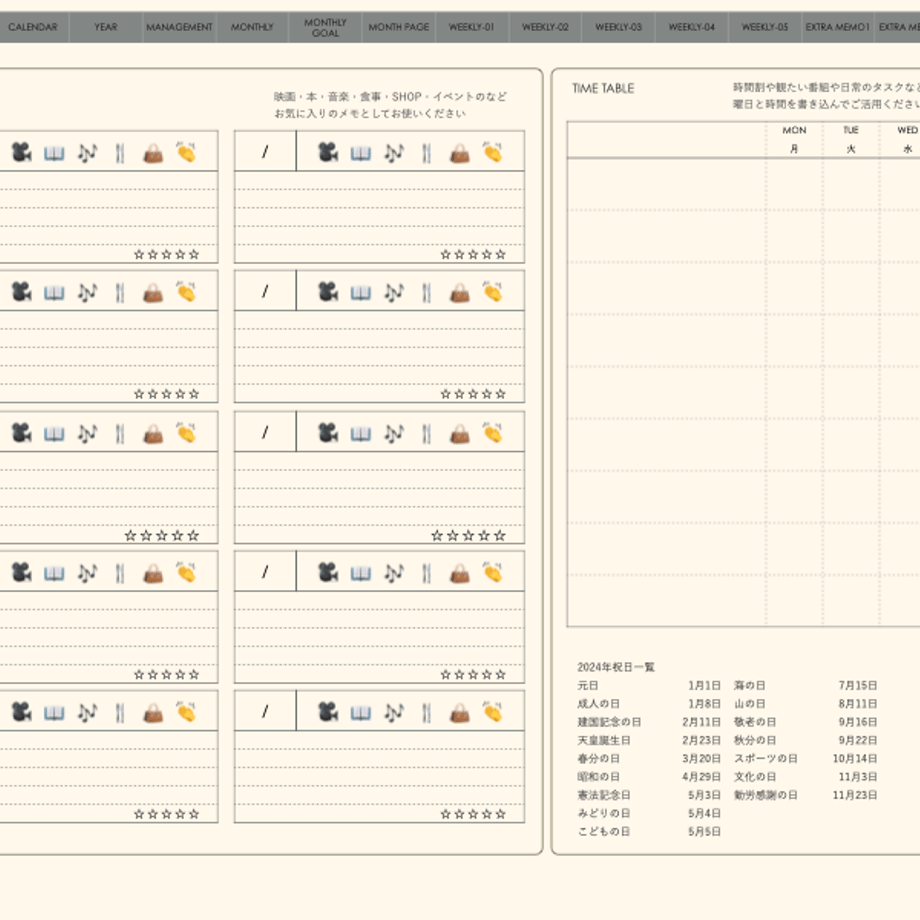The height and width of the screenshot is (920, 920).
Task: Click the 春分の日 holiday entry
Action: [x=598, y=759]
